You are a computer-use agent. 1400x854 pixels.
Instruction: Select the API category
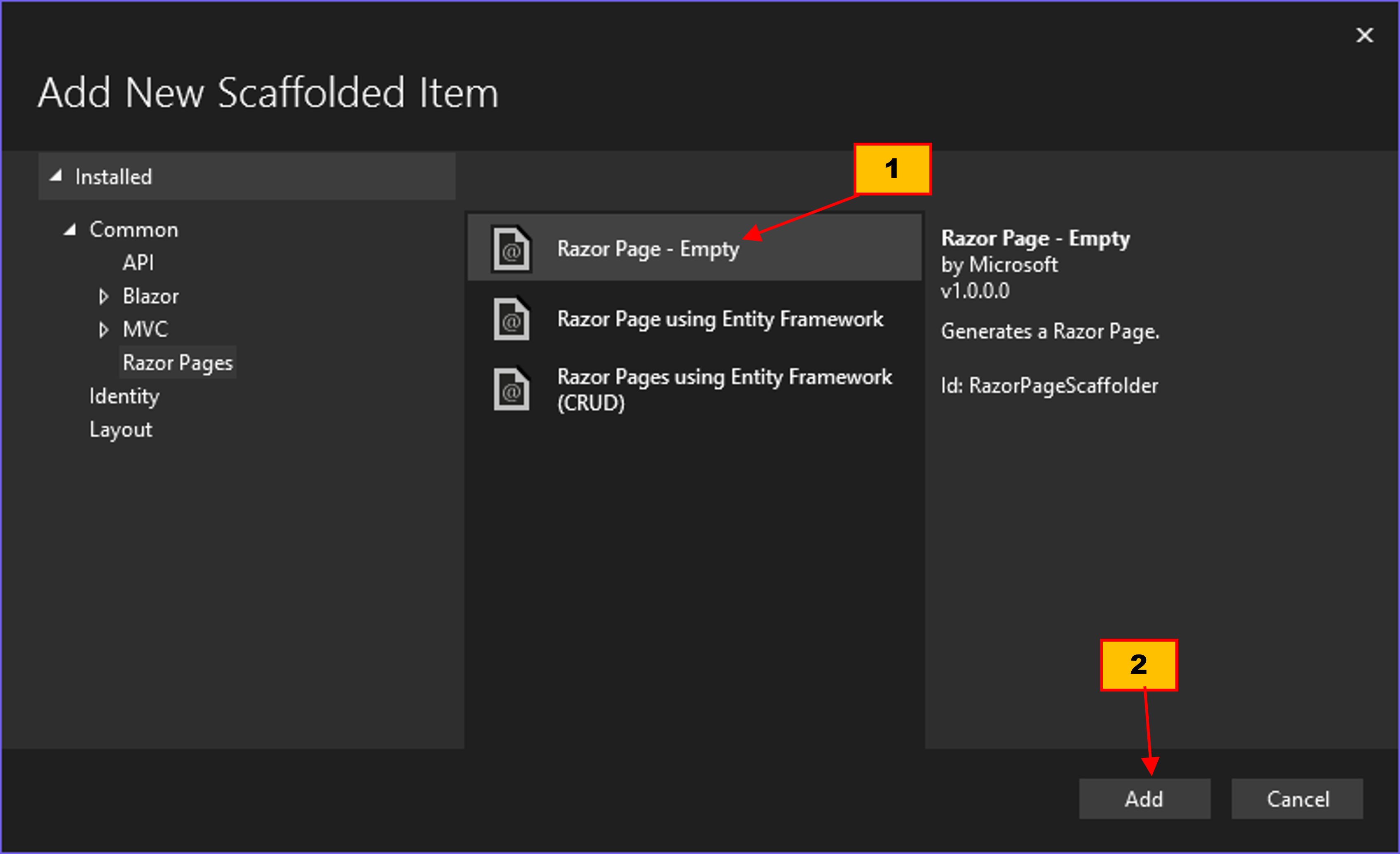click(138, 263)
